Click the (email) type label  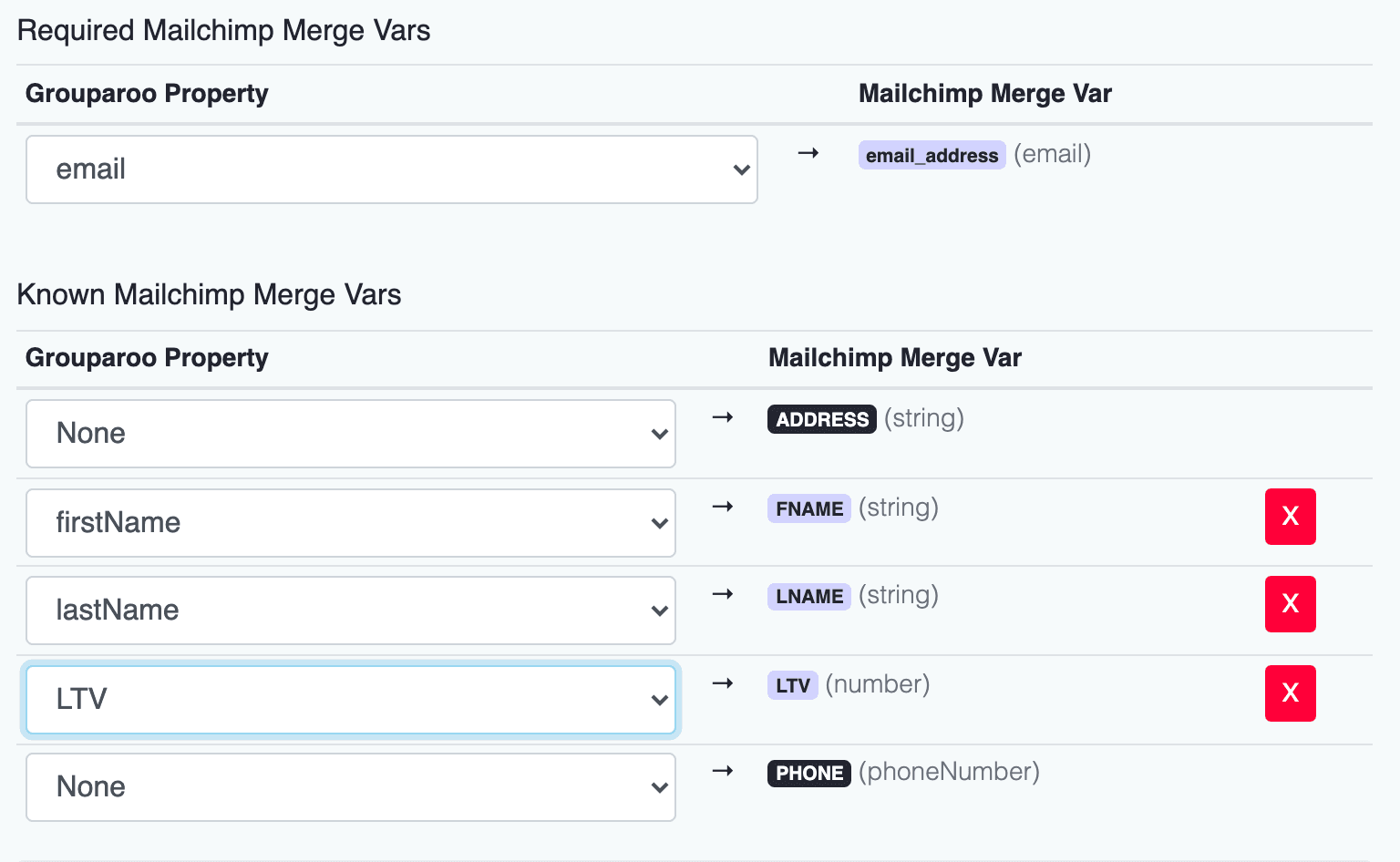pos(1053,154)
